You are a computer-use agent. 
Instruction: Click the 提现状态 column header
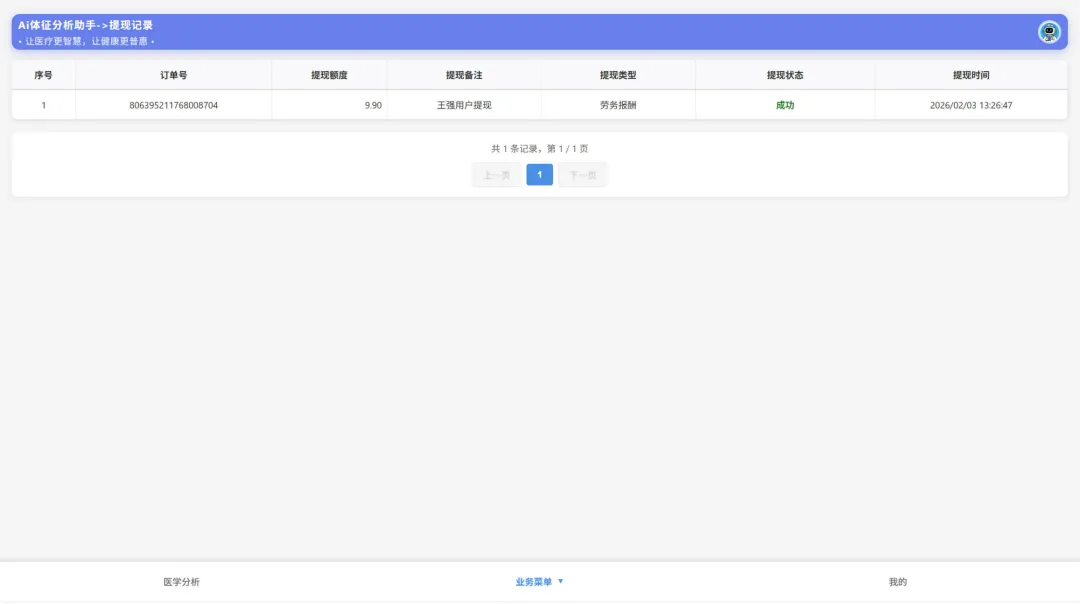tap(785, 75)
